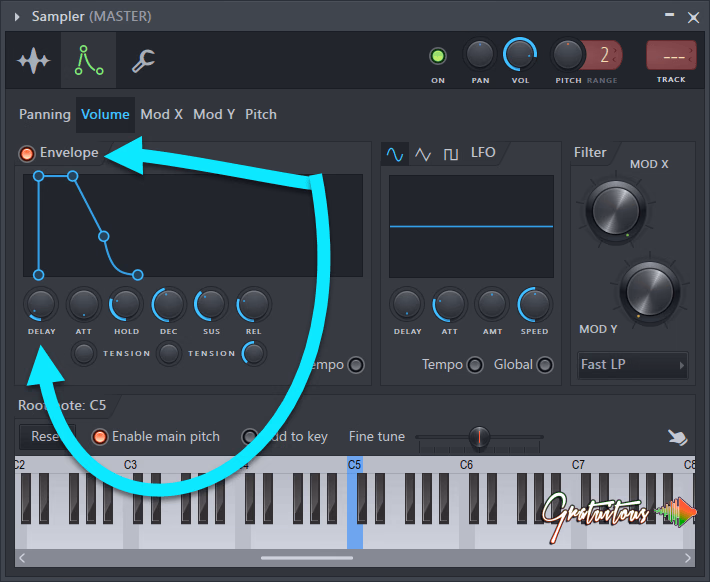Select the envelope/instrument settings tab icon
This screenshot has height=582, width=710.
click(x=89, y=60)
